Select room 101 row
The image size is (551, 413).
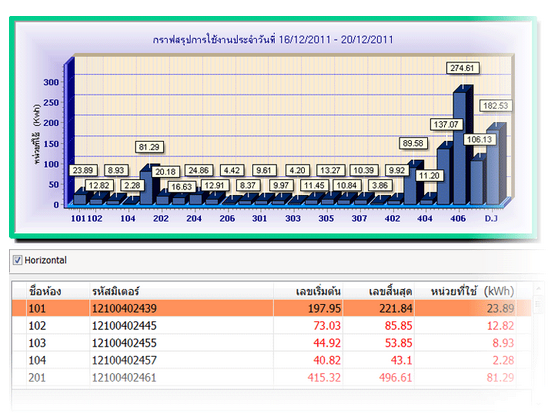pos(271,308)
